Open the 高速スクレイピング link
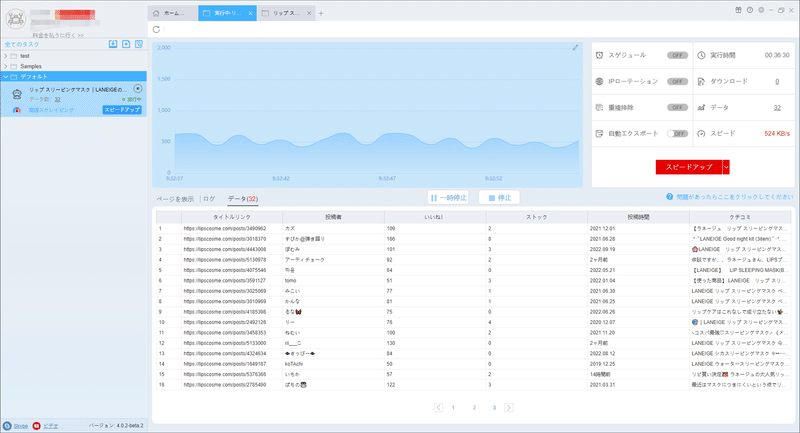The width and height of the screenshot is (800, 433). click(51, 110)
